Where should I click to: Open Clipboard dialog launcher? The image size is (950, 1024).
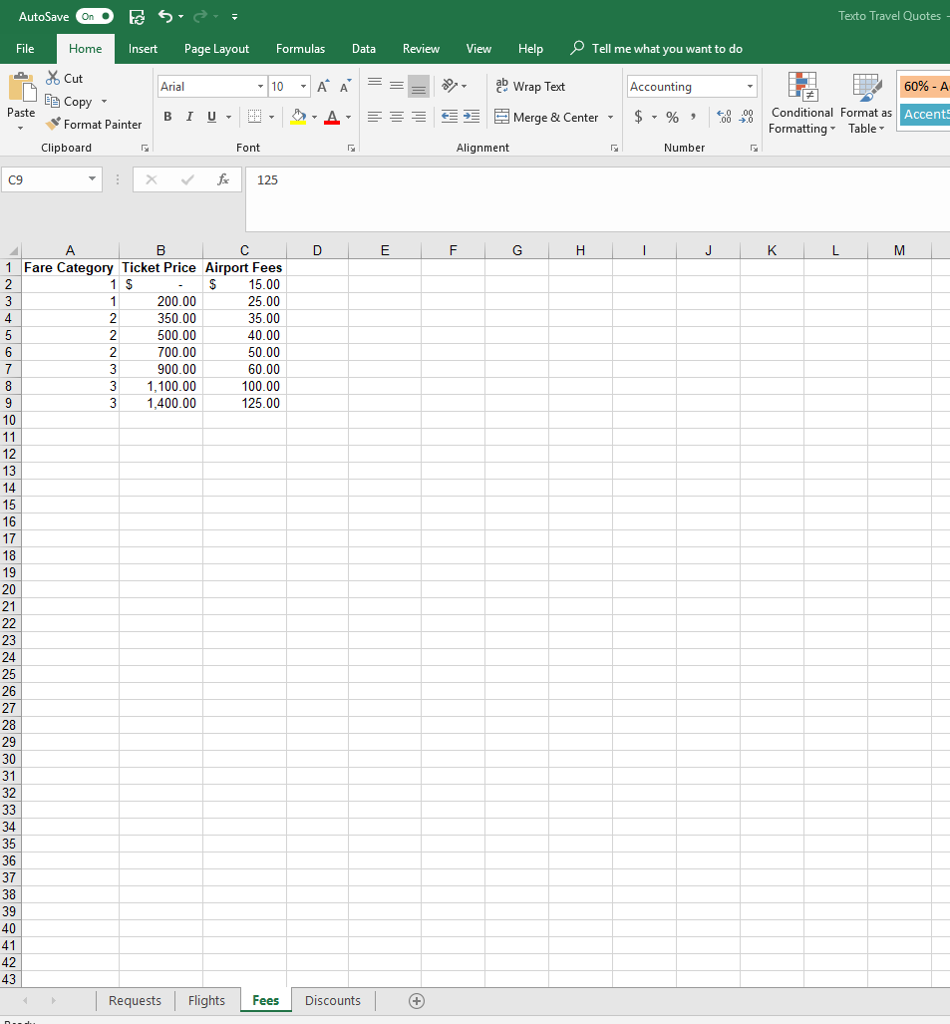tap(145, 148)
